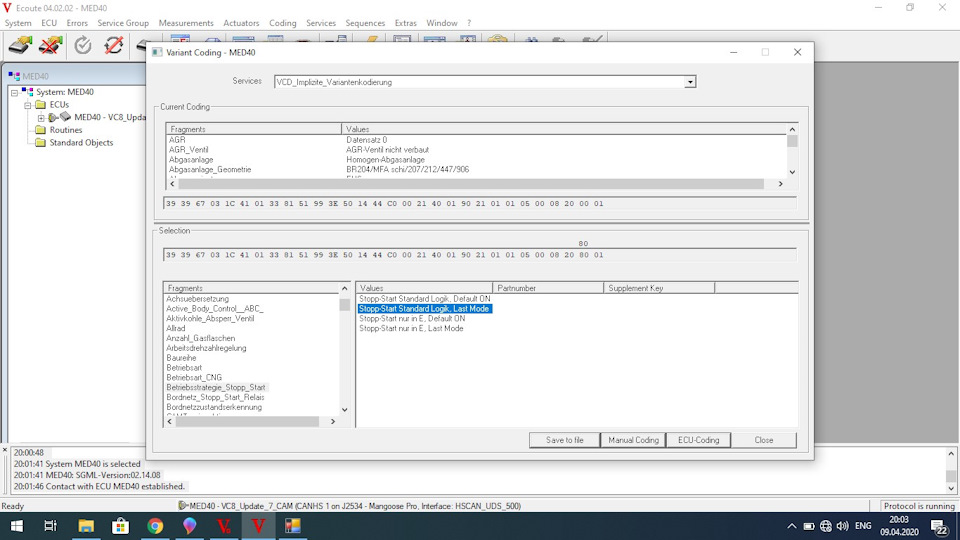
Task: Open the Actuators menu
Action: coord(241,23)
